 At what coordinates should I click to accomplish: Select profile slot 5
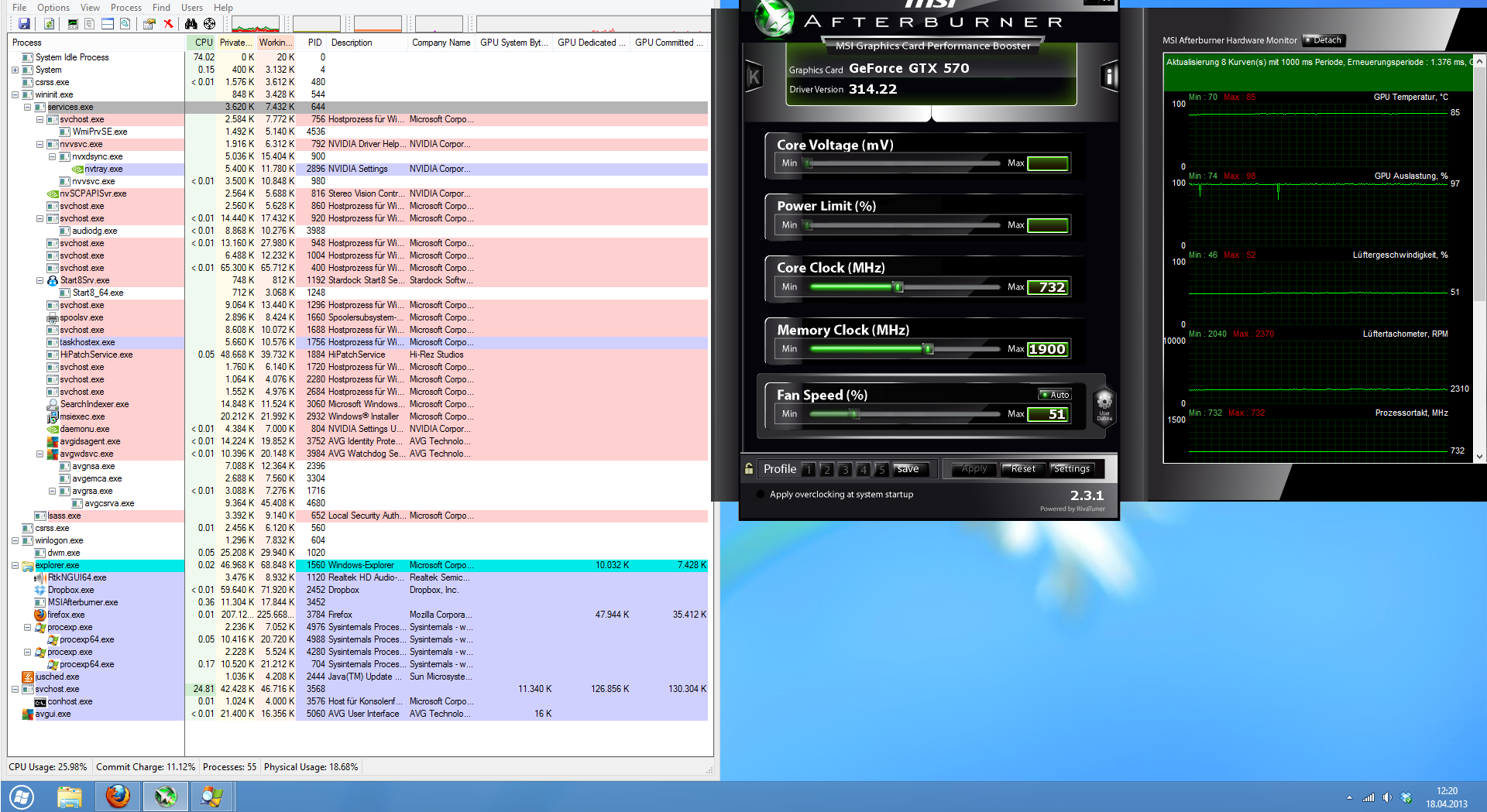pyautogui.click(x=881, y=469)
